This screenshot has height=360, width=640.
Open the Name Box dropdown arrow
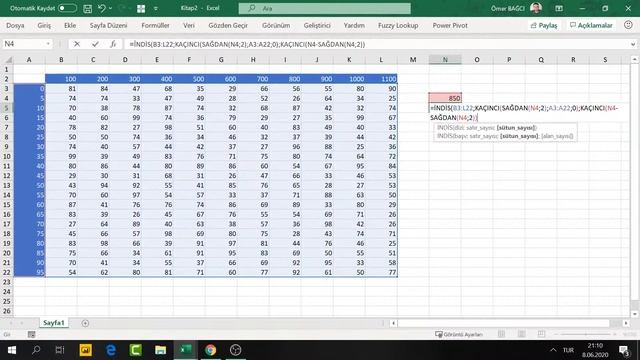tap(48, 44)
